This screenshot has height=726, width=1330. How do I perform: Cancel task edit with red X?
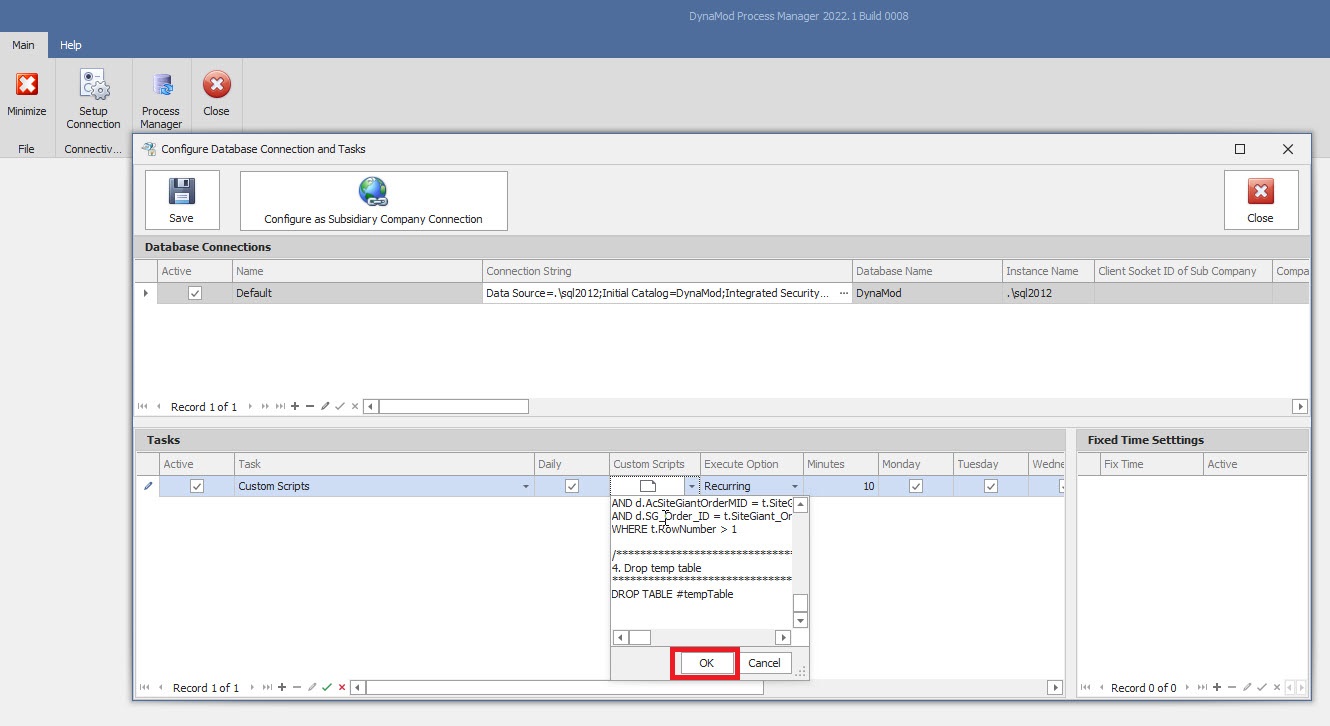[x=342, y=688]
